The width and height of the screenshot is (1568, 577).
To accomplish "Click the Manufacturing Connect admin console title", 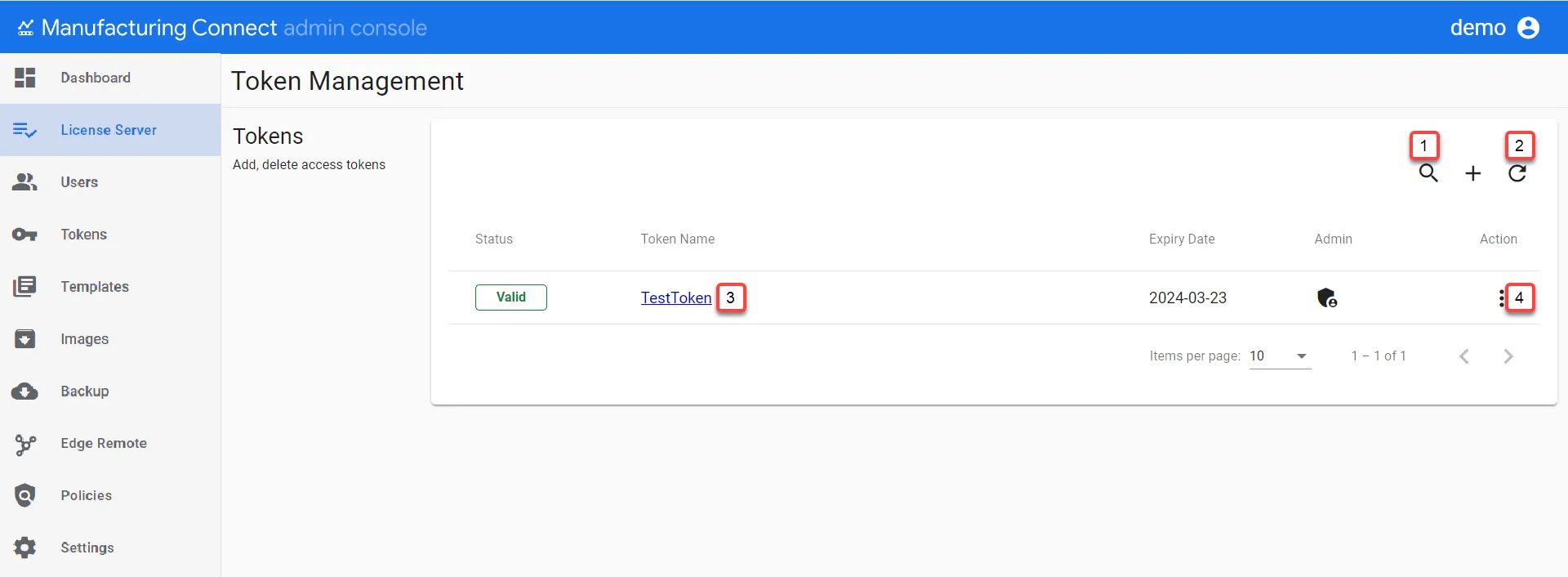I will point(234,28).
